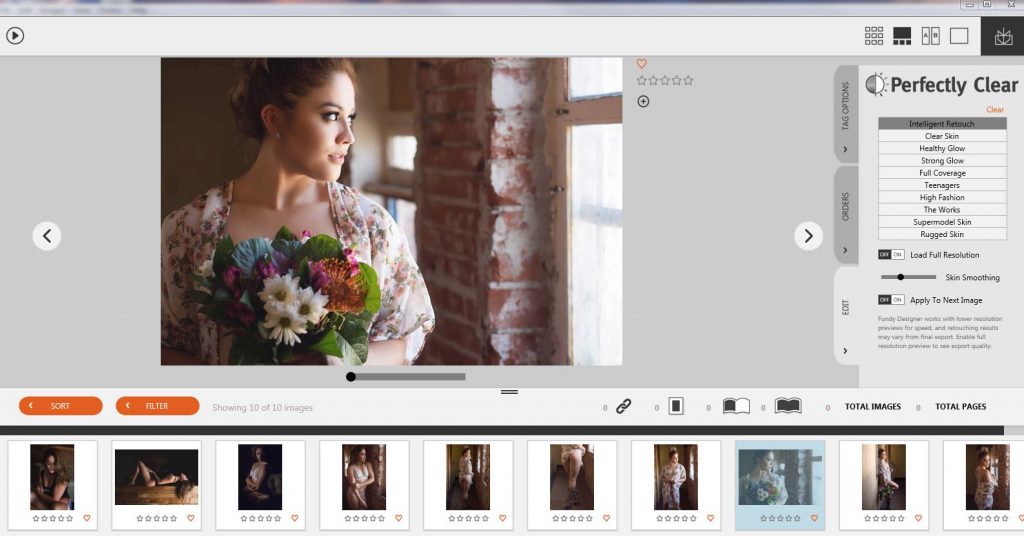Rate the highlighted thumbnail with stars
The width and height of the screenshot is (1024, 536).
(780, 518)
